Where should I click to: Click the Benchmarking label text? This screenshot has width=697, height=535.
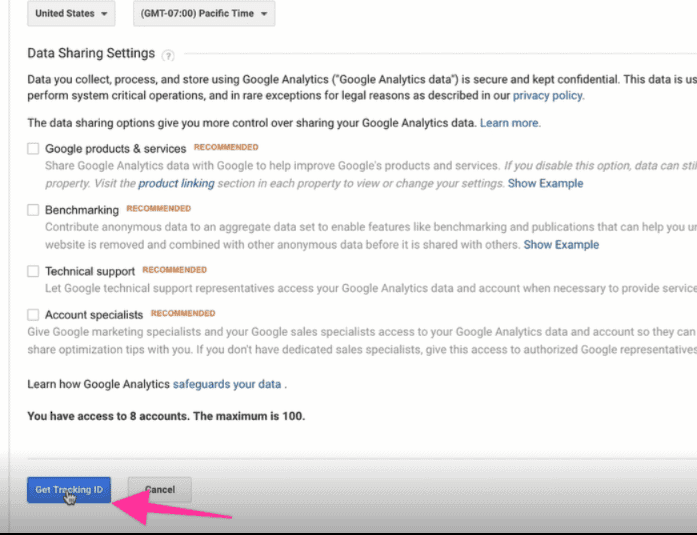click(x=82, y=210)
